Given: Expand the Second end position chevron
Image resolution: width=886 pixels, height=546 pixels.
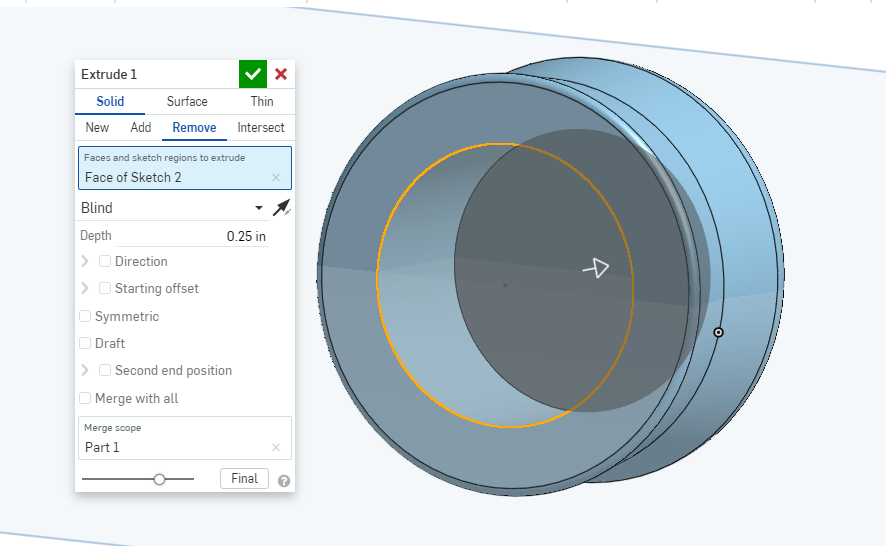Looking at the screenshot, I should pos(85,370).
